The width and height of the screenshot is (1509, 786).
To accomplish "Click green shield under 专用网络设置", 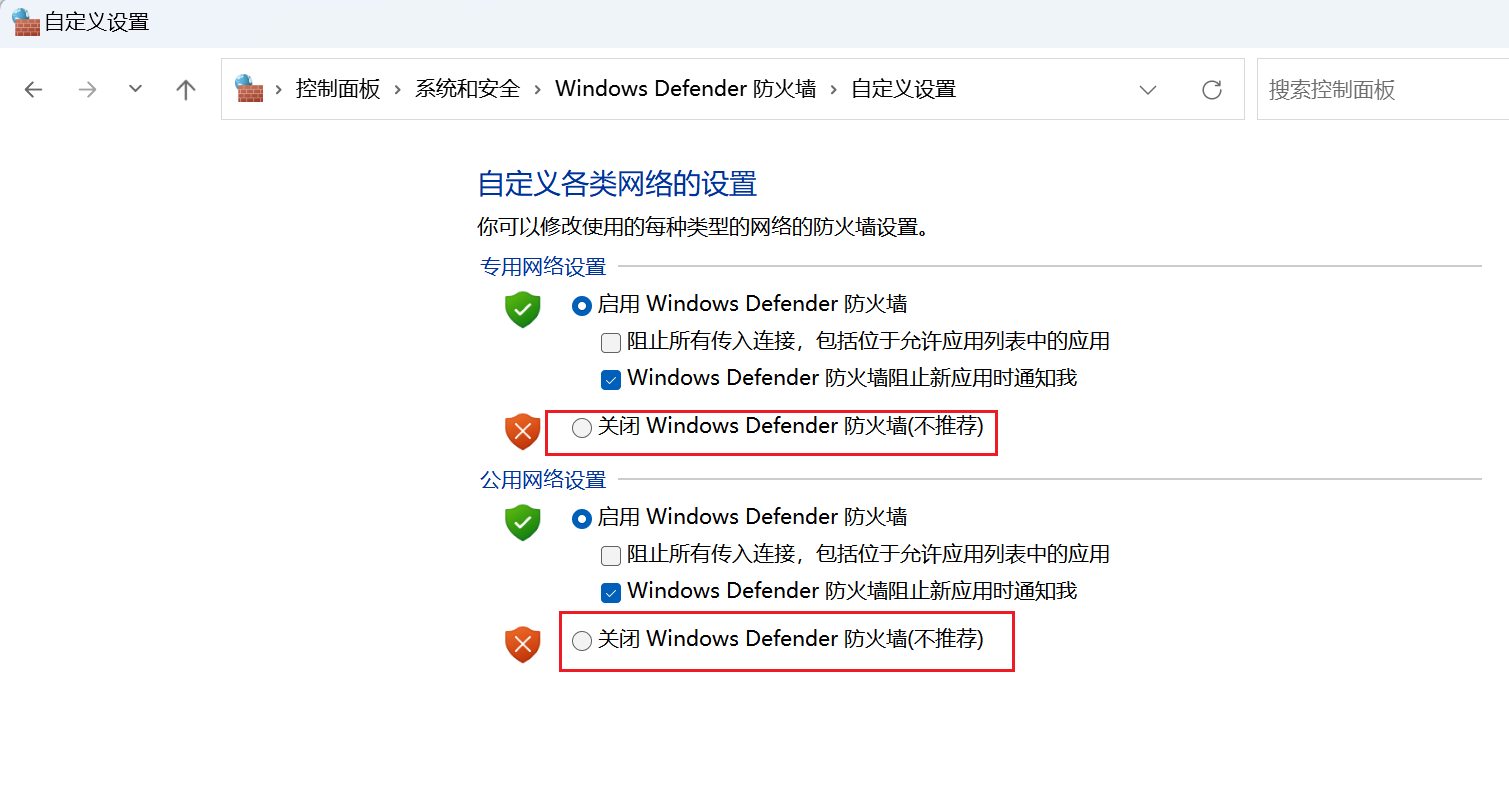I will coord(522,310).
